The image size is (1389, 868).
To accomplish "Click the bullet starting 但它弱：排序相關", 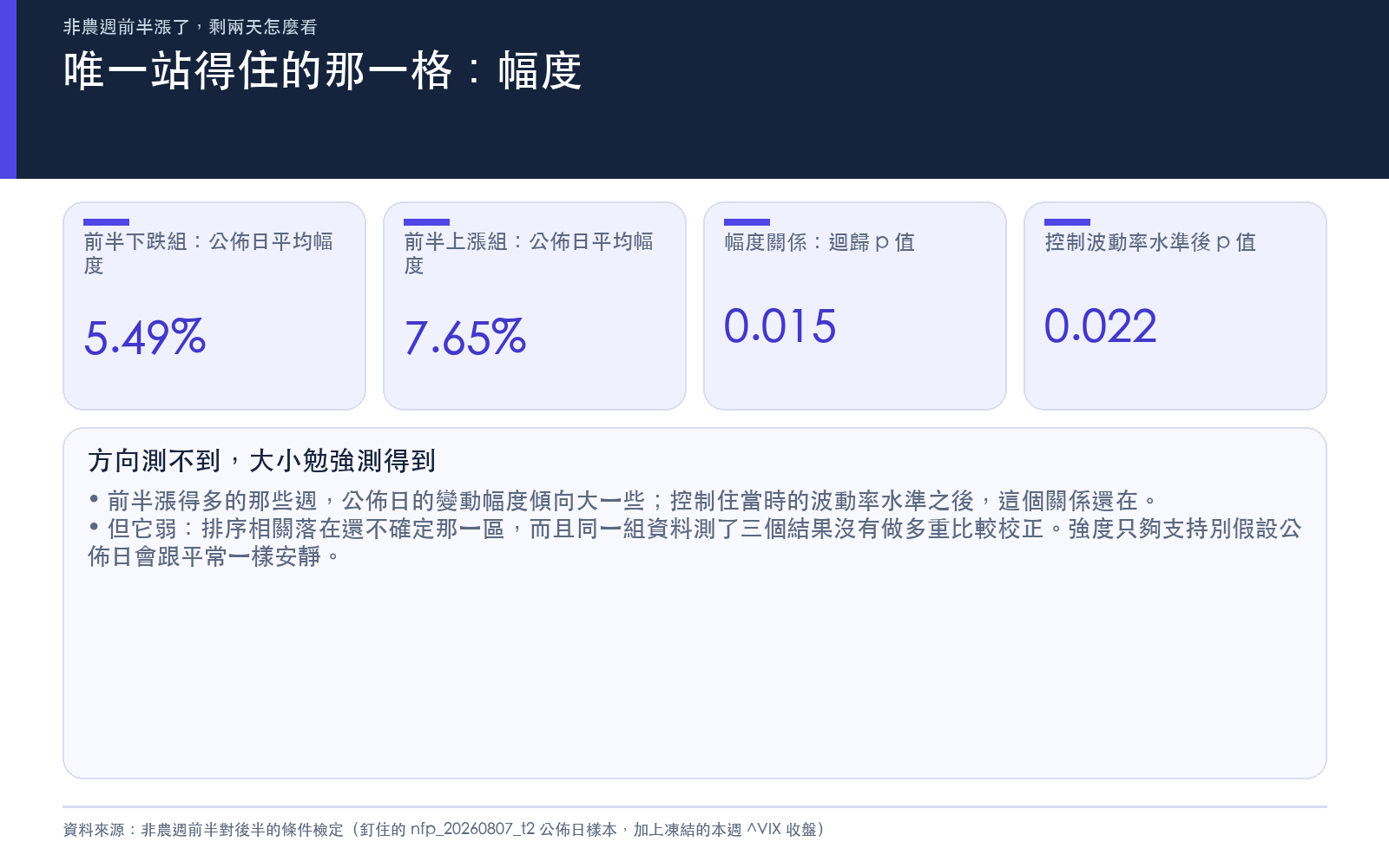I will click(x=694, y=542).
